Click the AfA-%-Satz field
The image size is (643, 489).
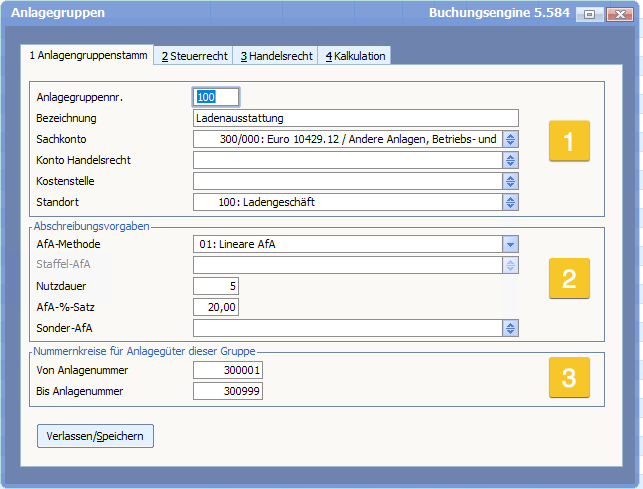pyautogui.click(x=215, y=307)
